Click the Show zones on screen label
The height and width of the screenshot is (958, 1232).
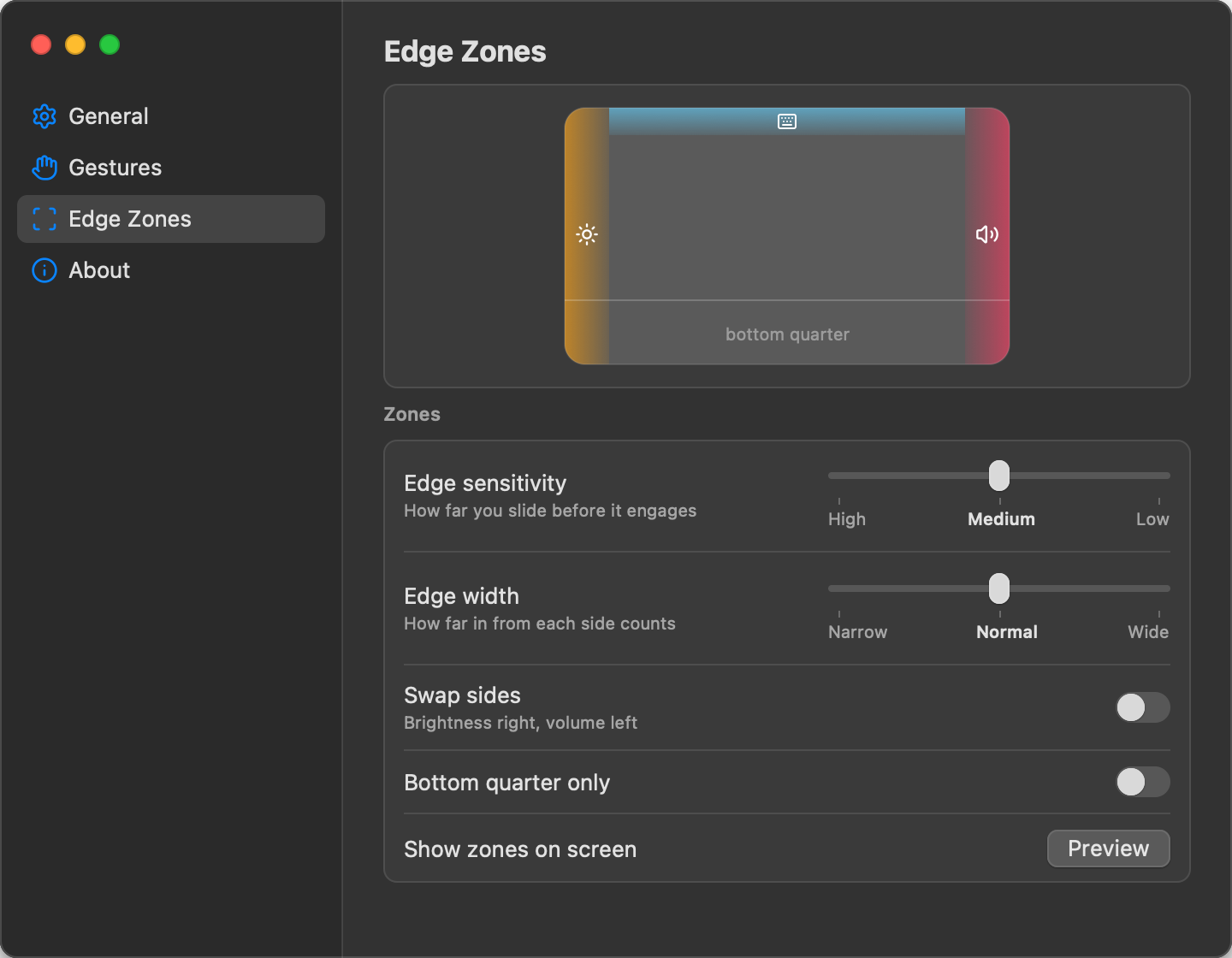[520, 849]
